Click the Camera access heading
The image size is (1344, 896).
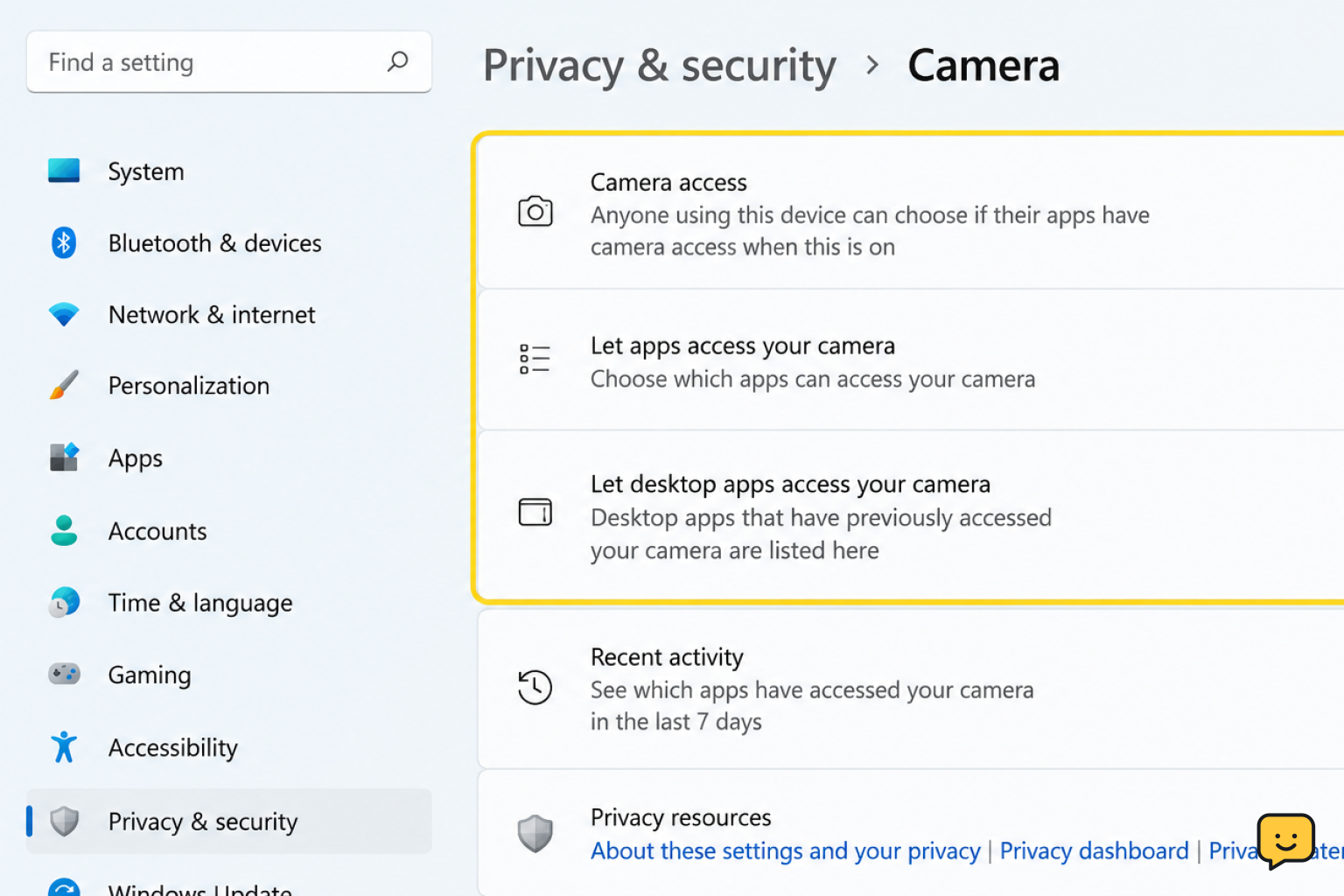coord(668,182)
